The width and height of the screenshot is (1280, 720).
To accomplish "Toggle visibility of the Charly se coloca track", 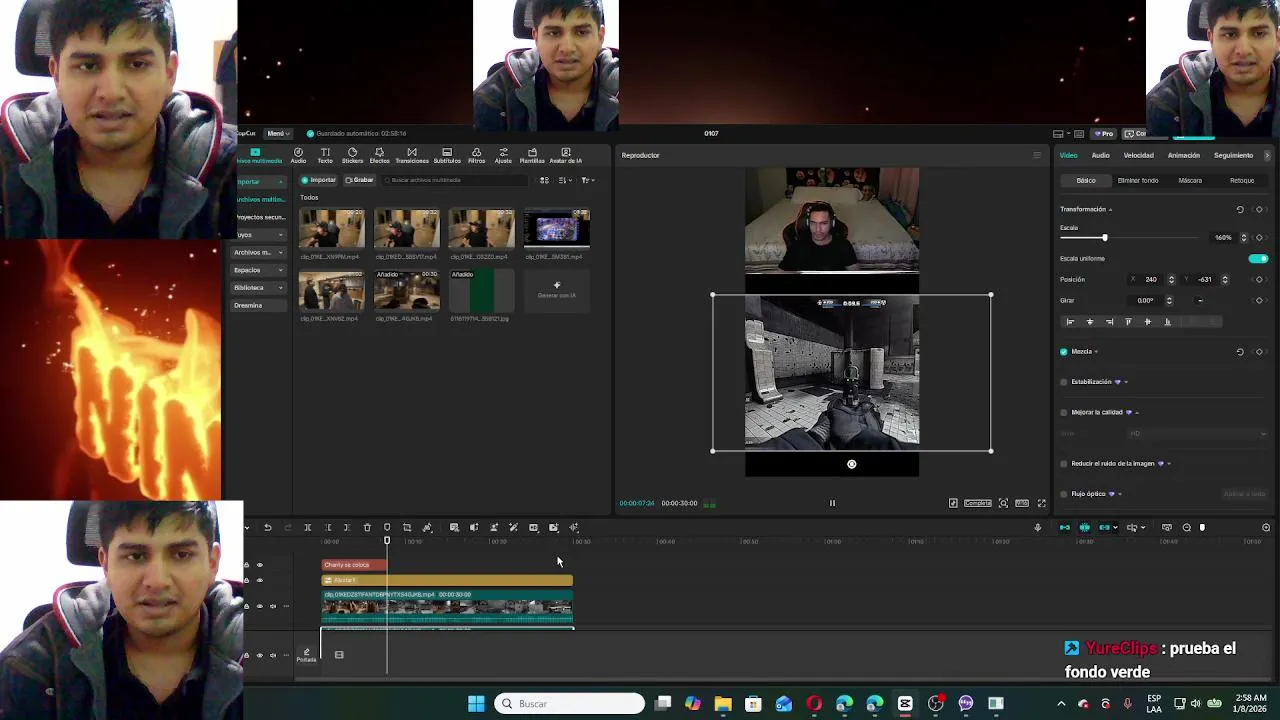I will pyautogui.click(x=260, y=565).
